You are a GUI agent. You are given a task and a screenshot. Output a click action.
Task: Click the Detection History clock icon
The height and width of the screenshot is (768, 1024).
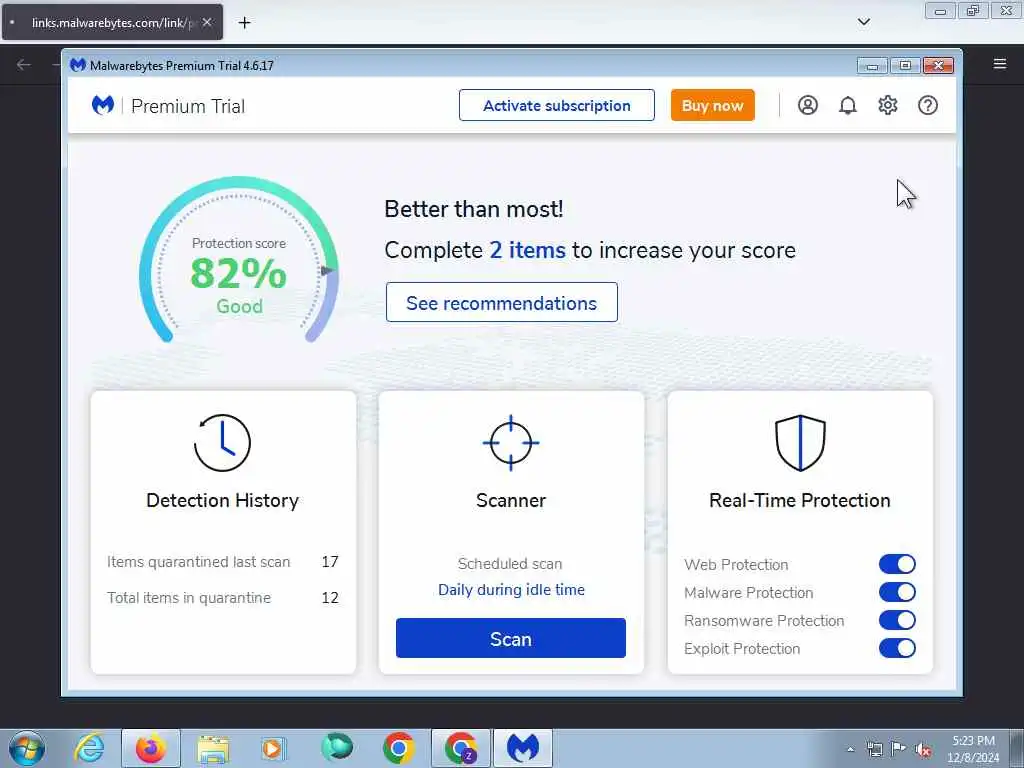222,443
